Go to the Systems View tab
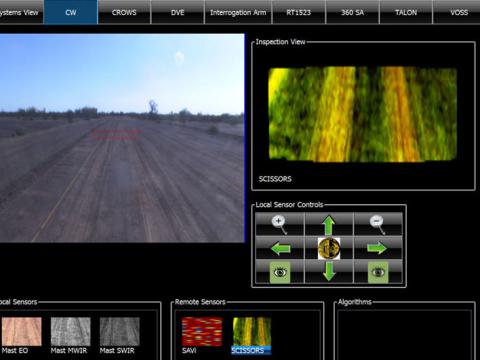 [x=21, y=12]
